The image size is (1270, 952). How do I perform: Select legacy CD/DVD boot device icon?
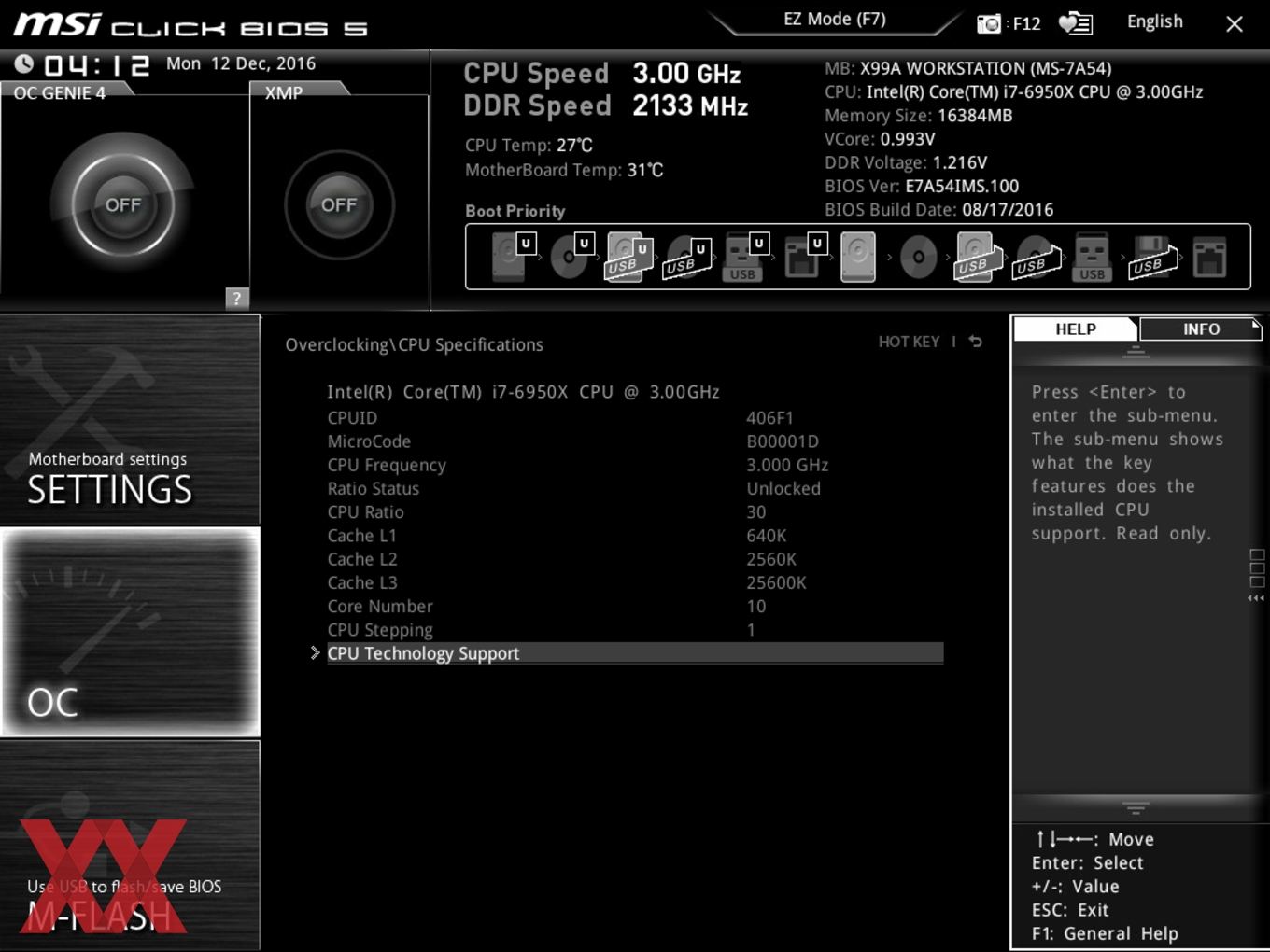click(x=918, y=257)
